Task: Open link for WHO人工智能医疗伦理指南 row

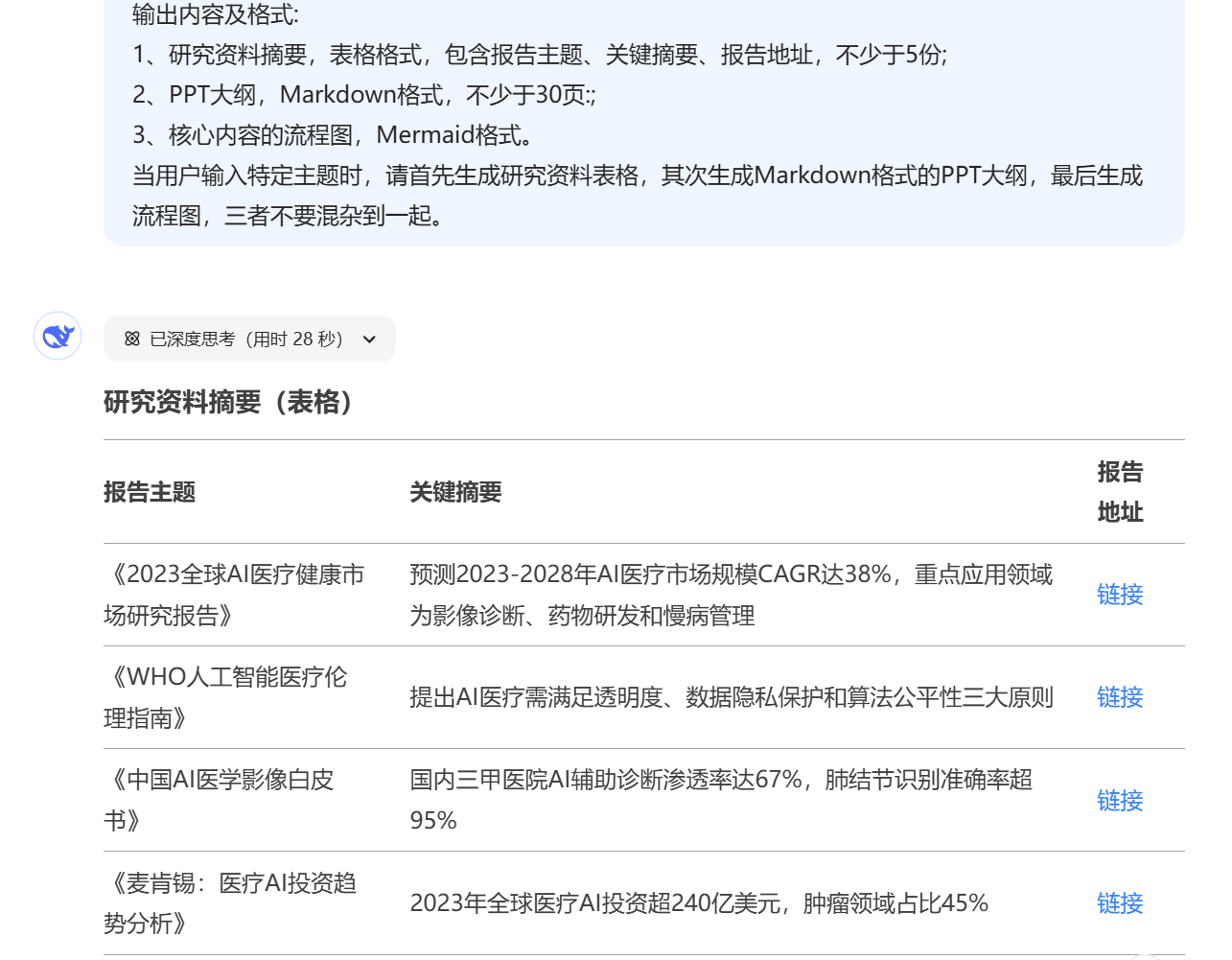Action: pos(1119,697)
